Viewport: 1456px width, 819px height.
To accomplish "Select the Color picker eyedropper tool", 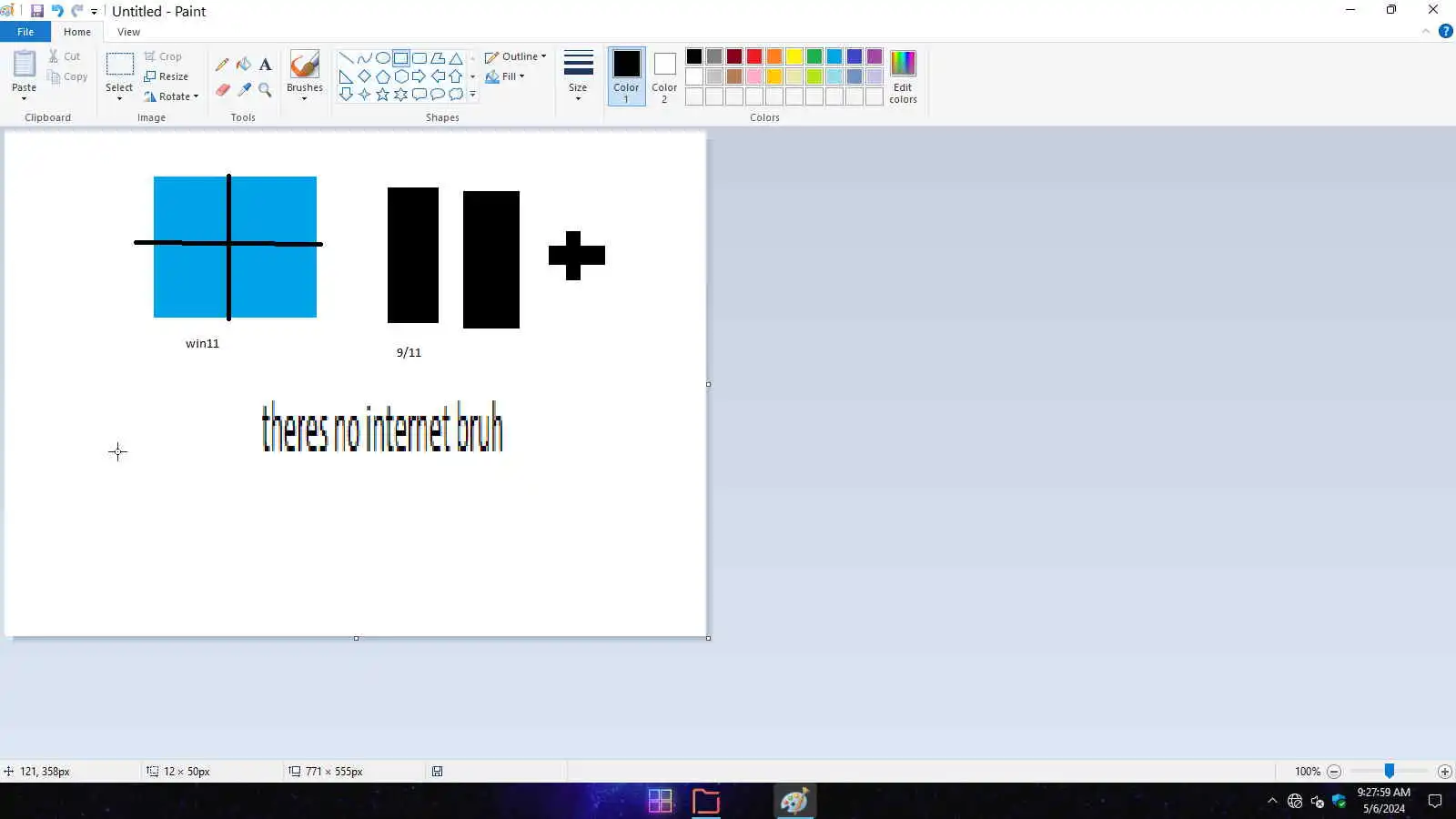I will click(244, 89).
